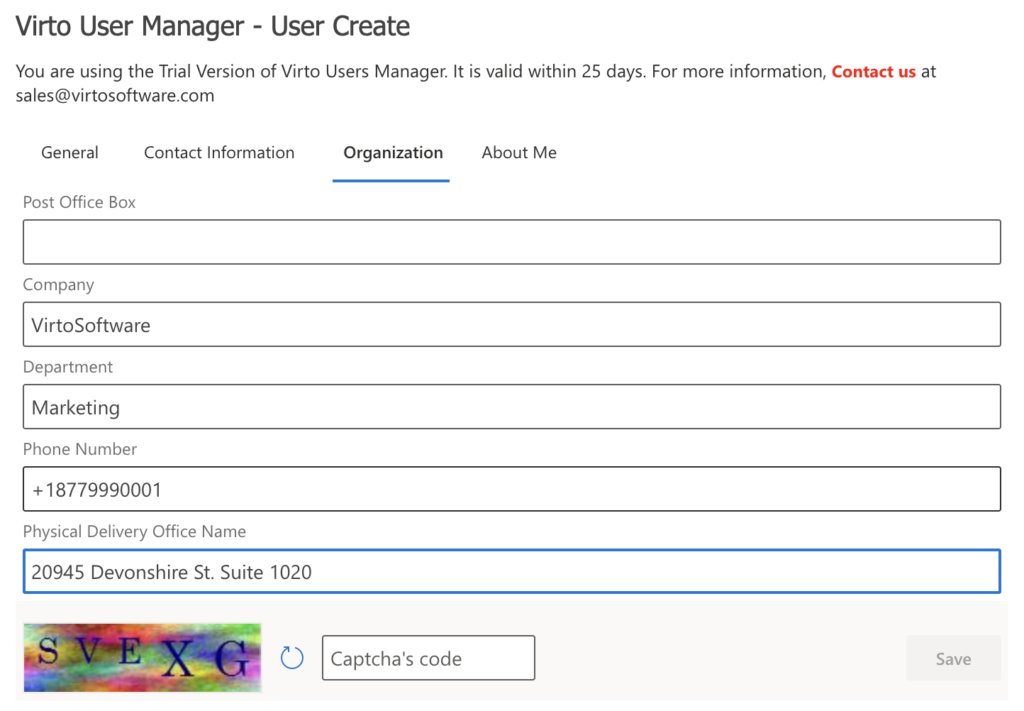Select the Virto User Manager page title
The height and width of the screenshot is (711, 1024).
(x=212, y=26)
